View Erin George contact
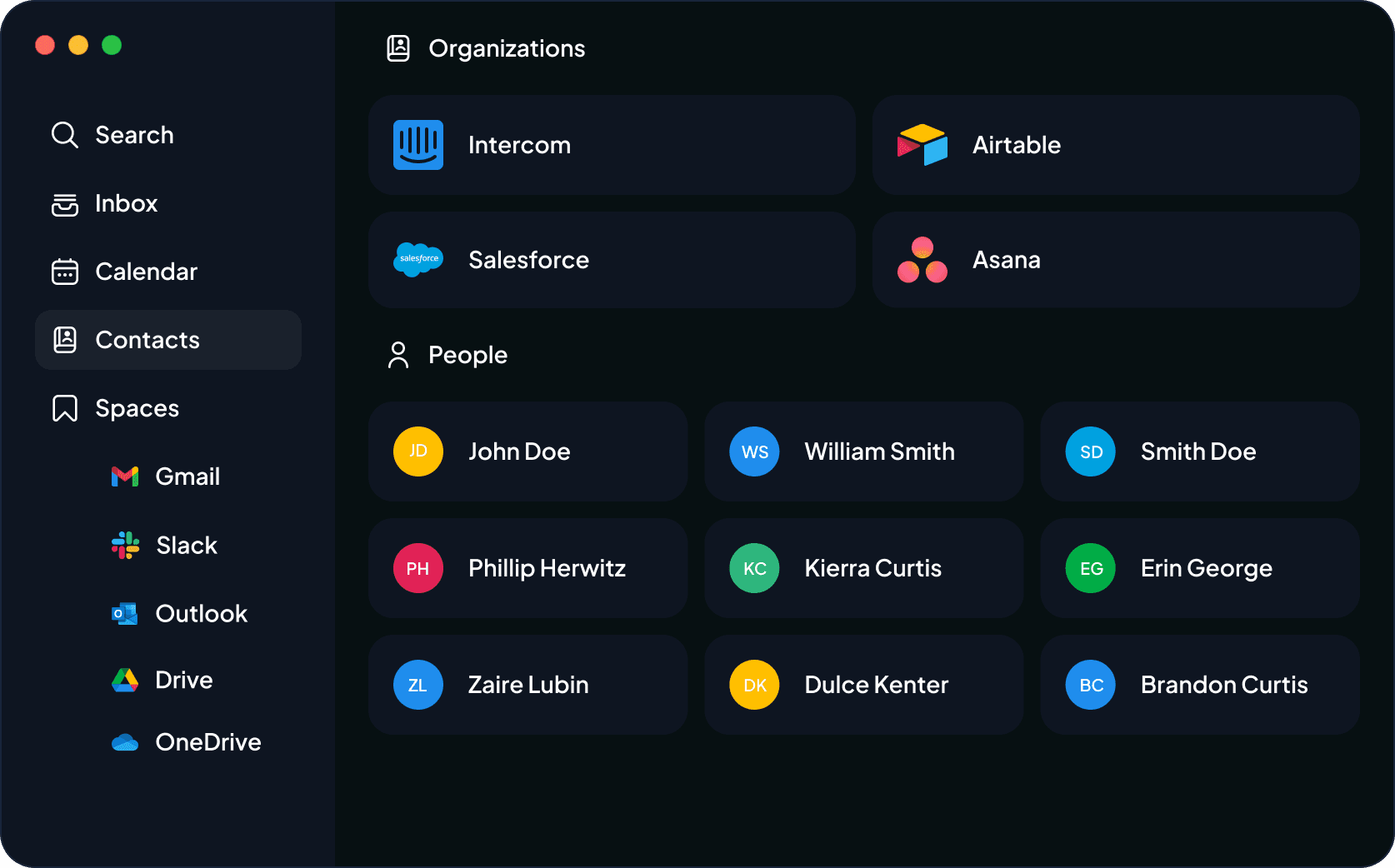Image resolution: width=1395 pixels, height=868 pixels. click(1200, 568)
